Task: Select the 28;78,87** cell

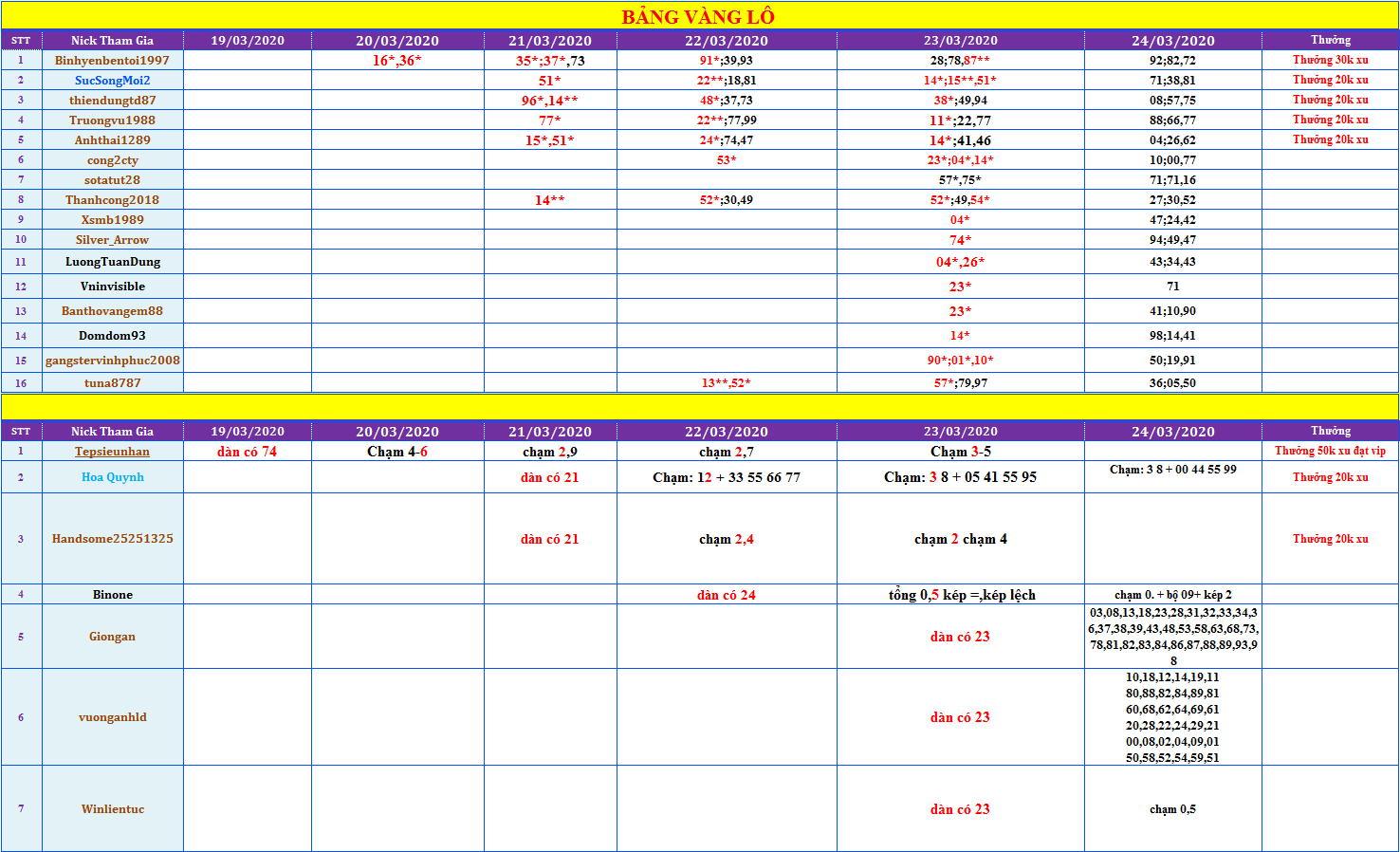Action: [960, 60]
